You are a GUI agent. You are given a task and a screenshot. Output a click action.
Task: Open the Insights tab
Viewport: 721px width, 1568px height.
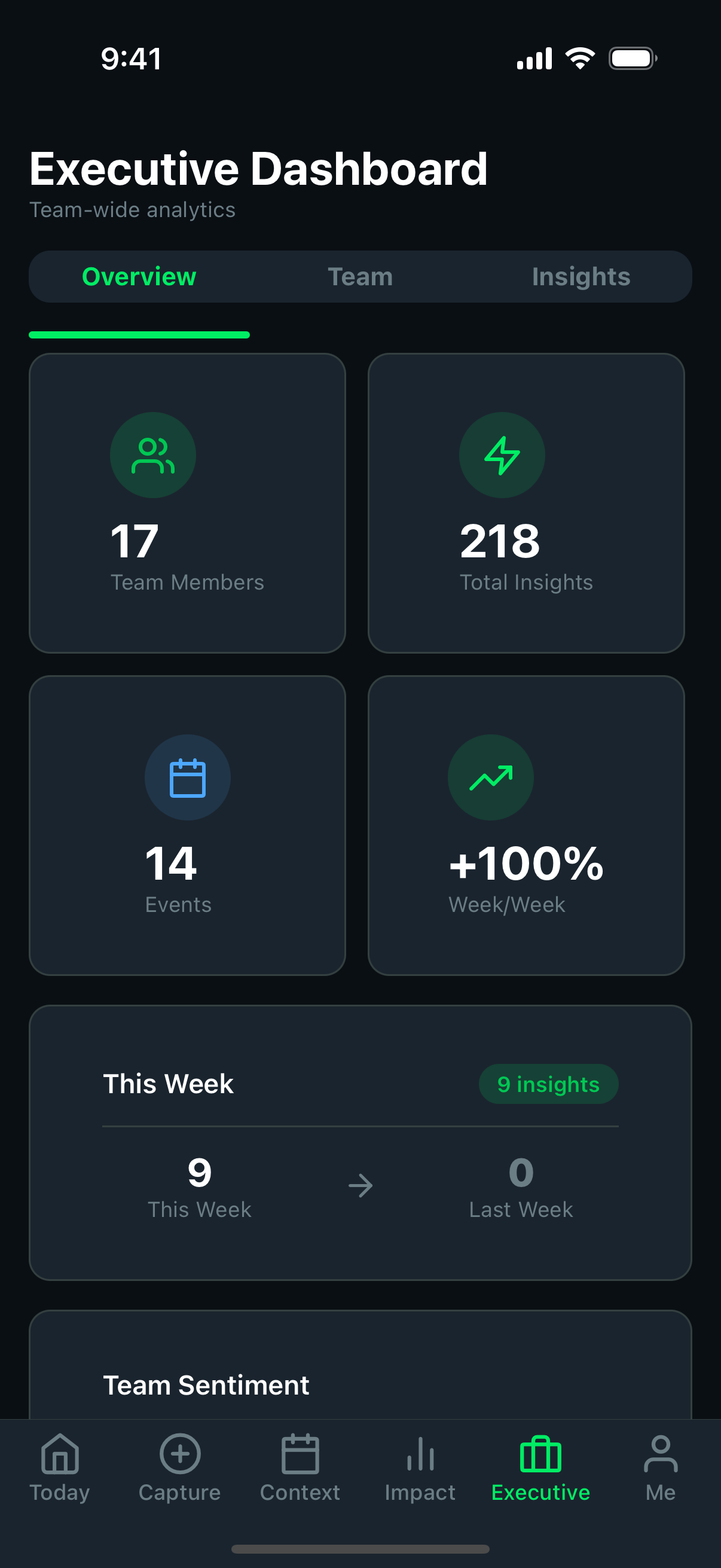click(581, 276)
